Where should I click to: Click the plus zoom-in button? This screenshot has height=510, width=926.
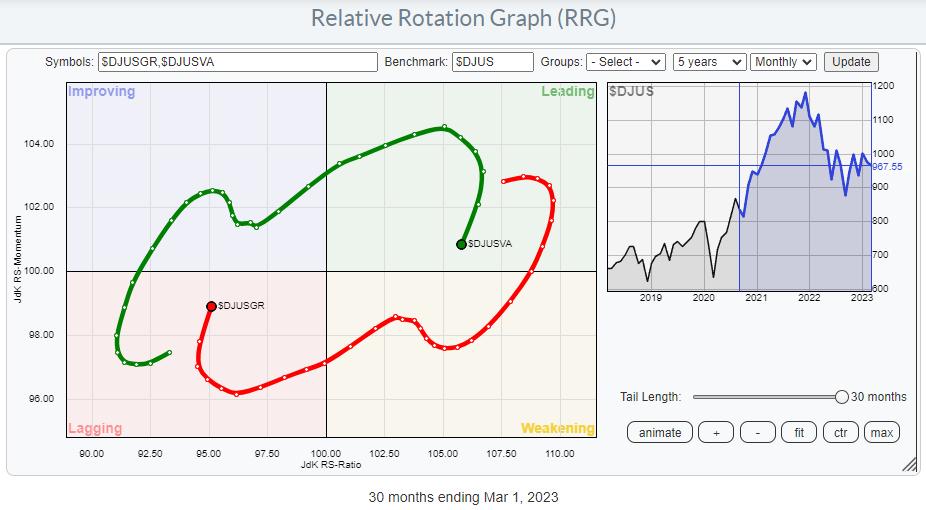(x=716, y=433)
